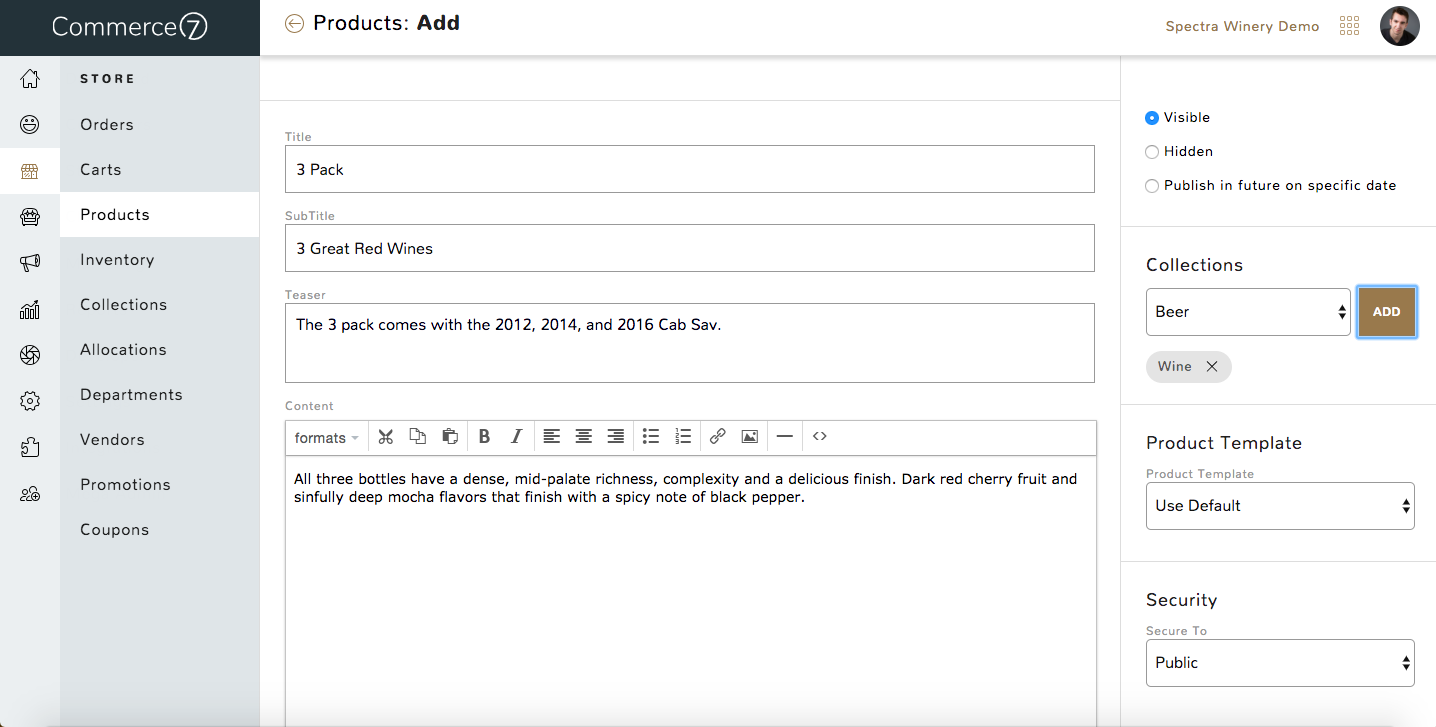Insert a horizontal line

pyautogui.click(x=785, y=437)
